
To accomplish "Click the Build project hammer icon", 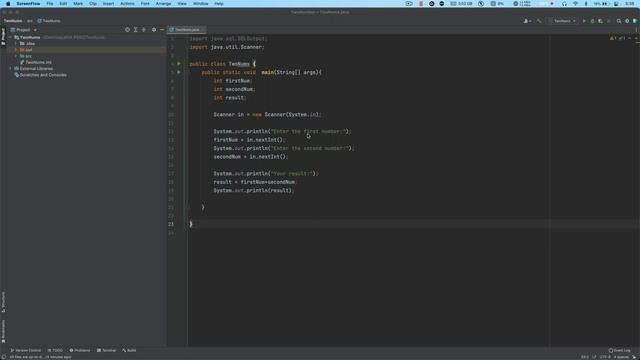I will coord(539,21).
